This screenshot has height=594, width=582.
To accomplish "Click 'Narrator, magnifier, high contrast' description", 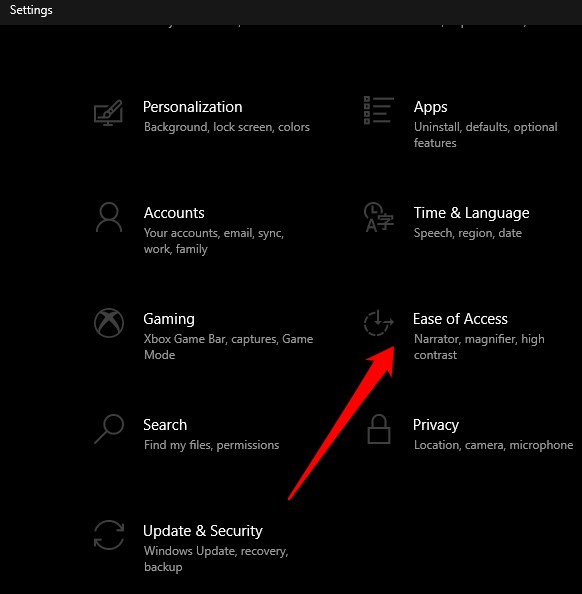I will 479,347.
